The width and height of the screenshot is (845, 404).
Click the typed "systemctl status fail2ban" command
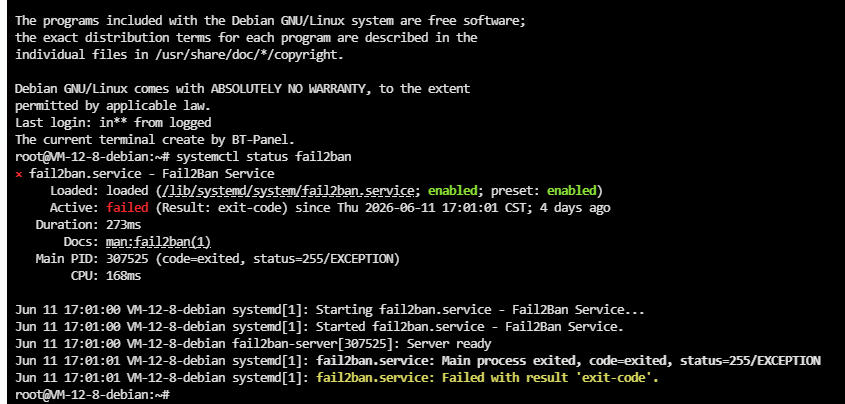click(264, 157)
